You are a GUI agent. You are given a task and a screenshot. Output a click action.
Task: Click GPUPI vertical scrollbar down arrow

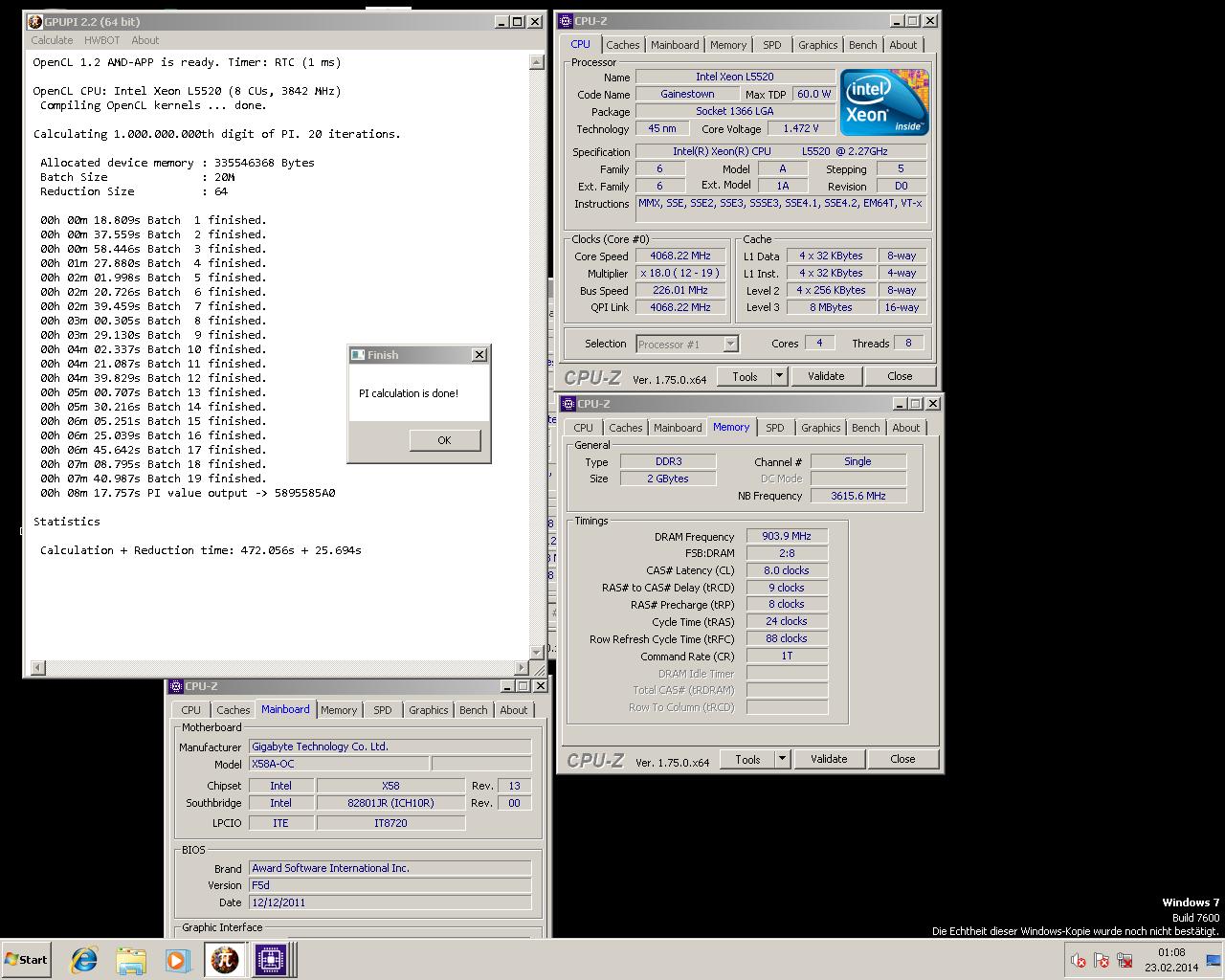pyautogui.click(x=536, y=652)
